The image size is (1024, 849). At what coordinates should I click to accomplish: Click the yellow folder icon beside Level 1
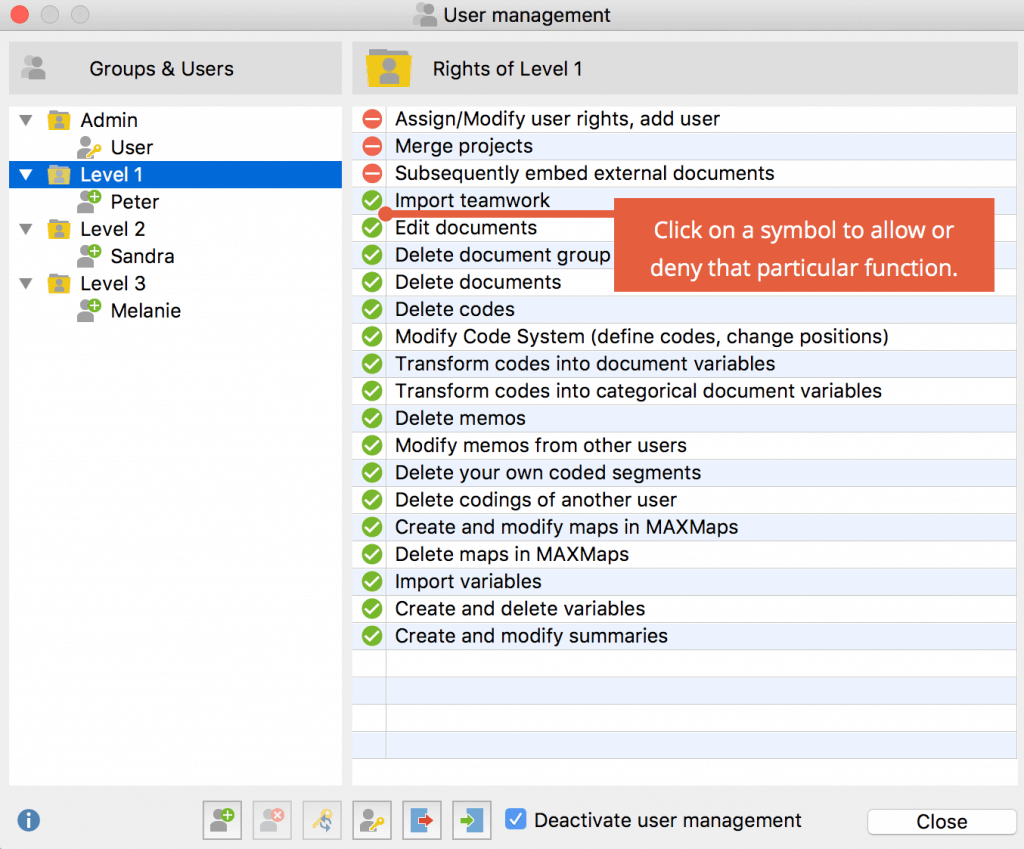(x=58, y=174)
